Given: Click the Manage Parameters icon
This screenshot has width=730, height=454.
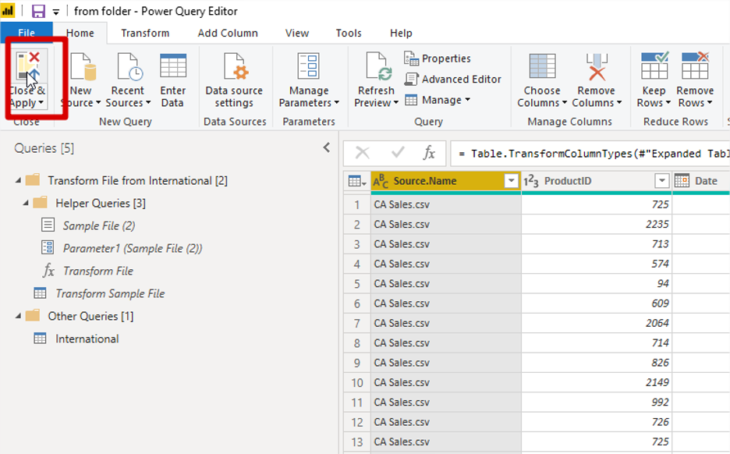Looking at the screenshot, I should click(x=308, y=66).
